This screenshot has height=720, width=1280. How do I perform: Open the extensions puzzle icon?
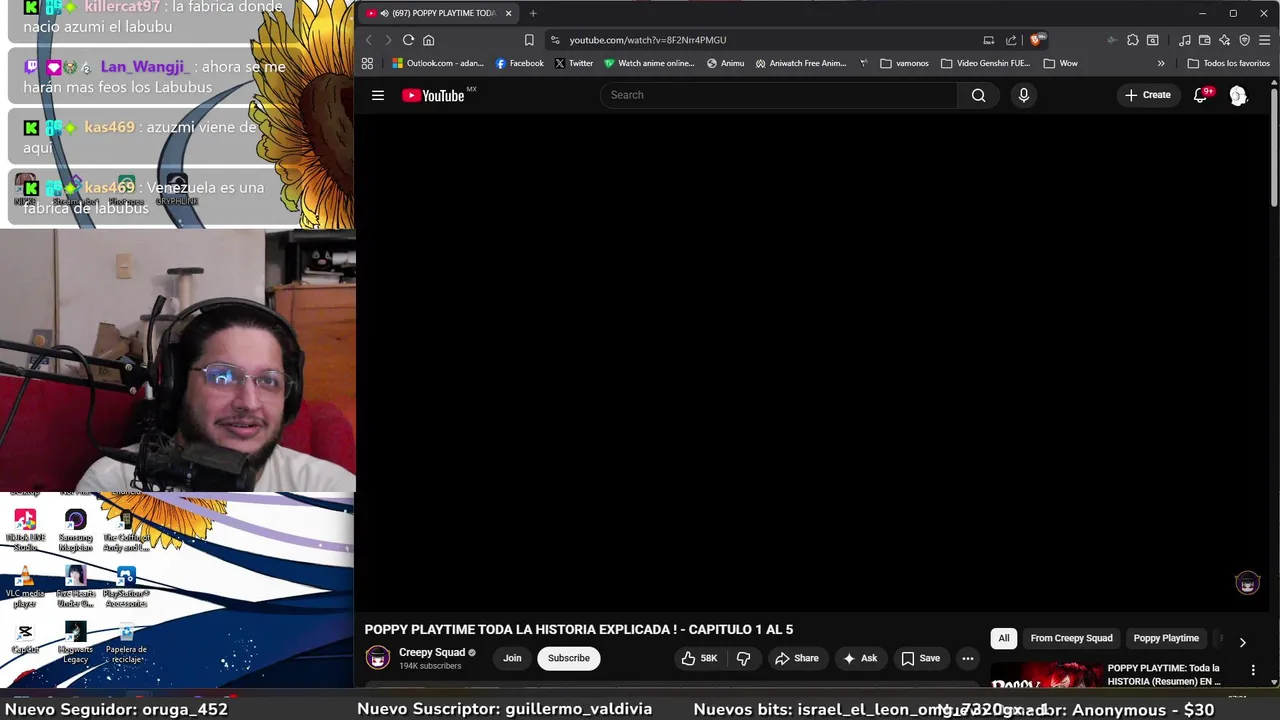(1133, 40)
